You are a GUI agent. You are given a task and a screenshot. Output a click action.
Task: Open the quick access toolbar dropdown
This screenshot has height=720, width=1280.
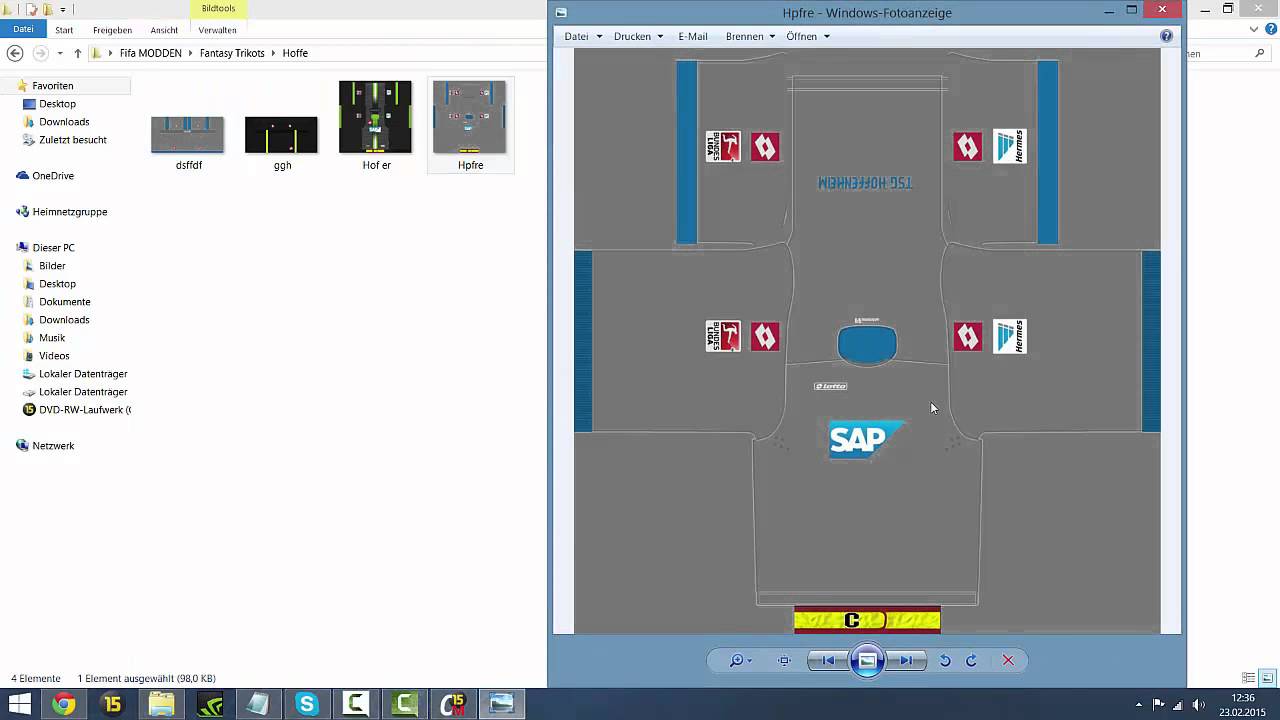pyautogui.click(x=63, y=9)
